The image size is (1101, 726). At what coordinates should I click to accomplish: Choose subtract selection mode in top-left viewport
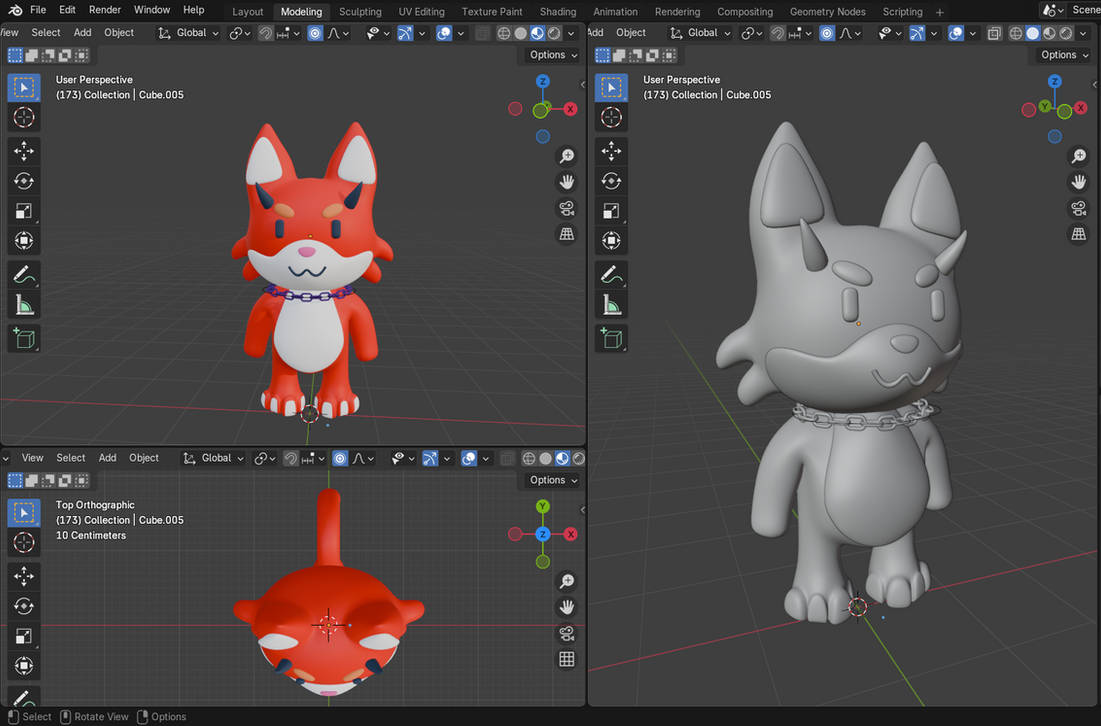pyautogui.click(x=48, y=55)
